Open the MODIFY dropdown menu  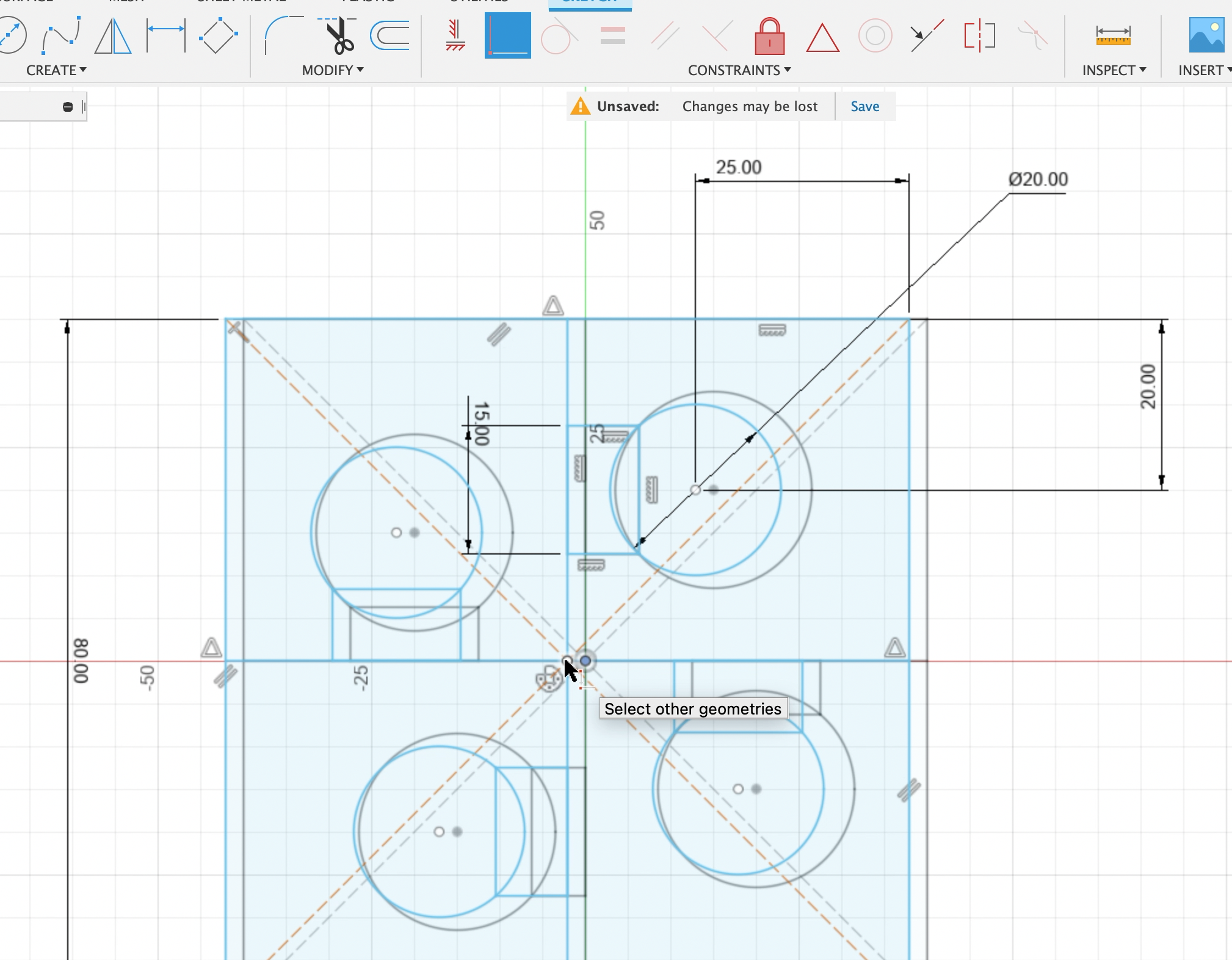click(333, 70)
